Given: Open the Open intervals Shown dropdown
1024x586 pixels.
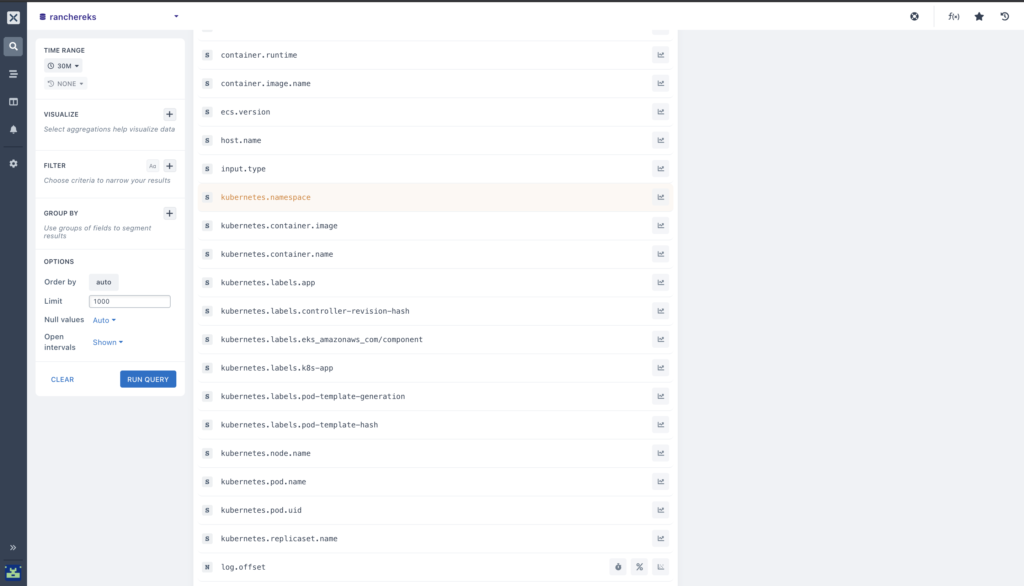Looking at the screenshot, I should 108,342.
